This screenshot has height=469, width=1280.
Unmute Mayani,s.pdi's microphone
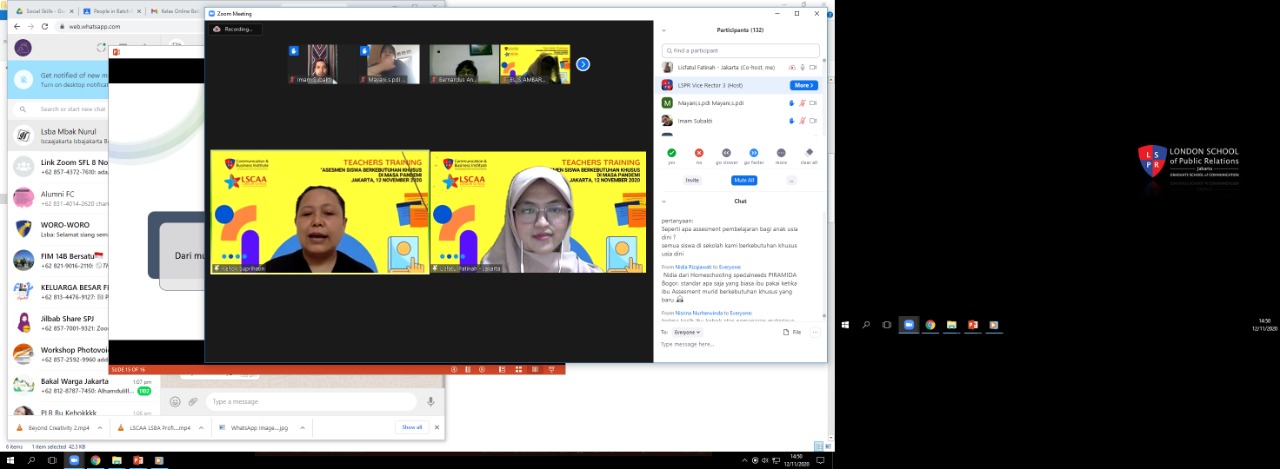(x=802, y=103)
